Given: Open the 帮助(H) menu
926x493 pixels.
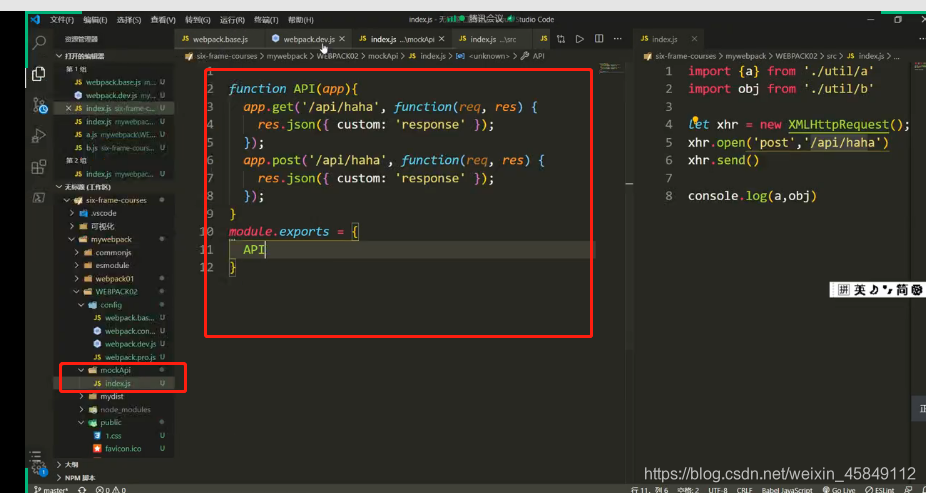Looking at the screenshot, I should pyautogui.click(x=300, y=19).
